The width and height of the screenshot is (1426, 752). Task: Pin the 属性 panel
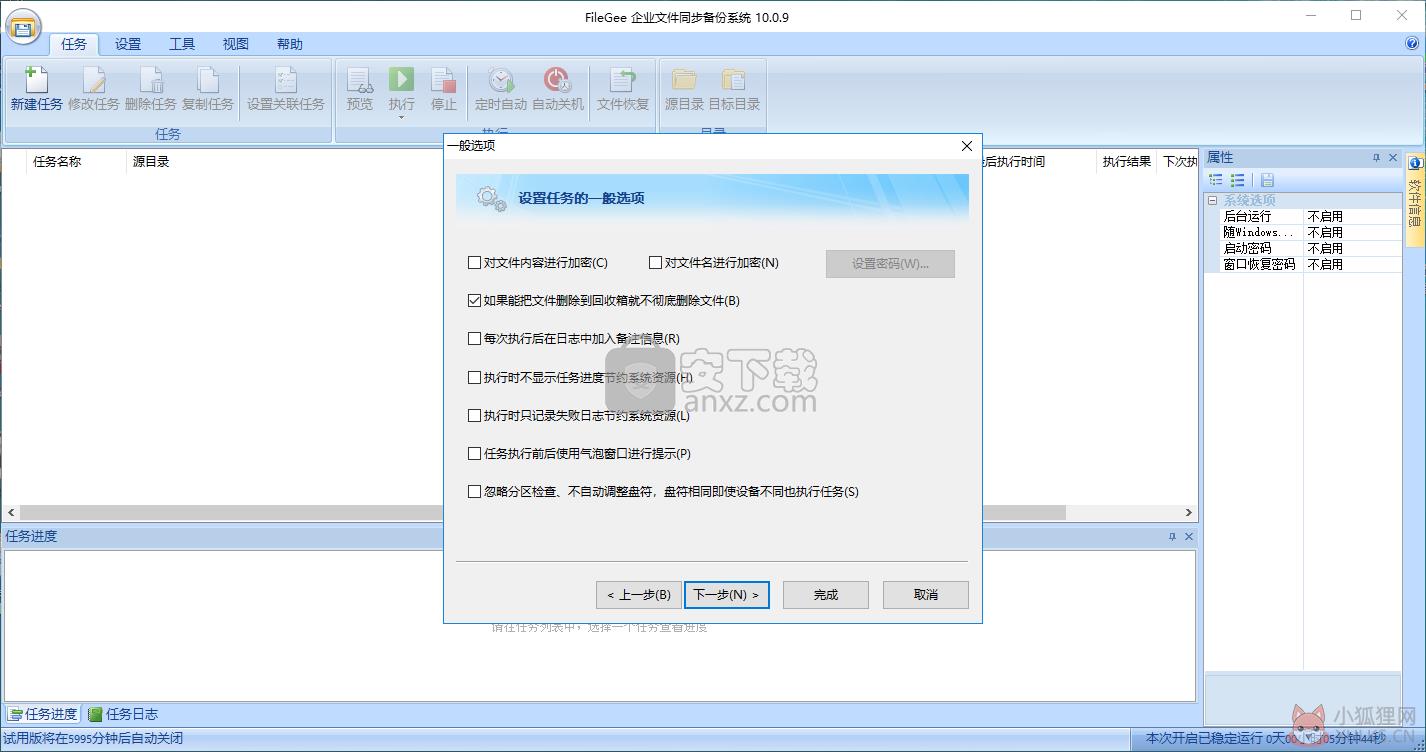tap(1376, 158)
